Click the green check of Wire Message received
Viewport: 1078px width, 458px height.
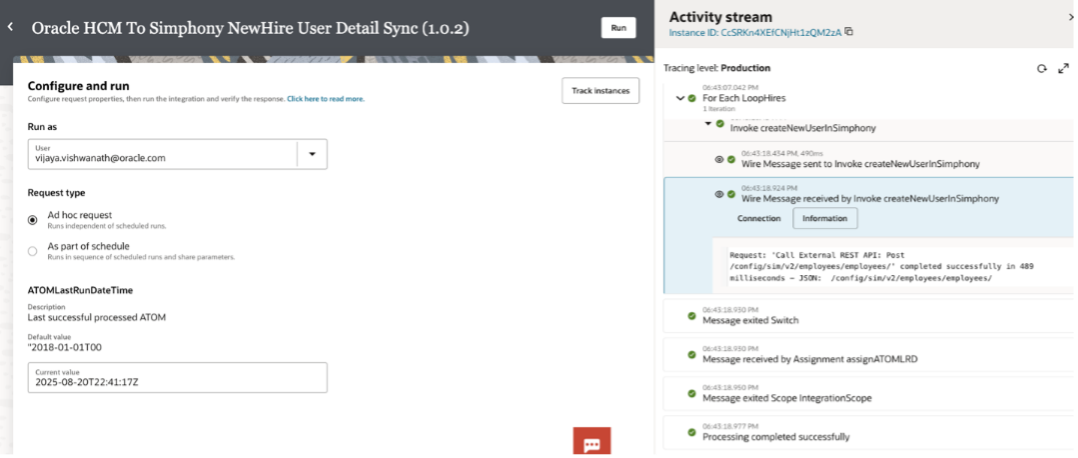731,194
